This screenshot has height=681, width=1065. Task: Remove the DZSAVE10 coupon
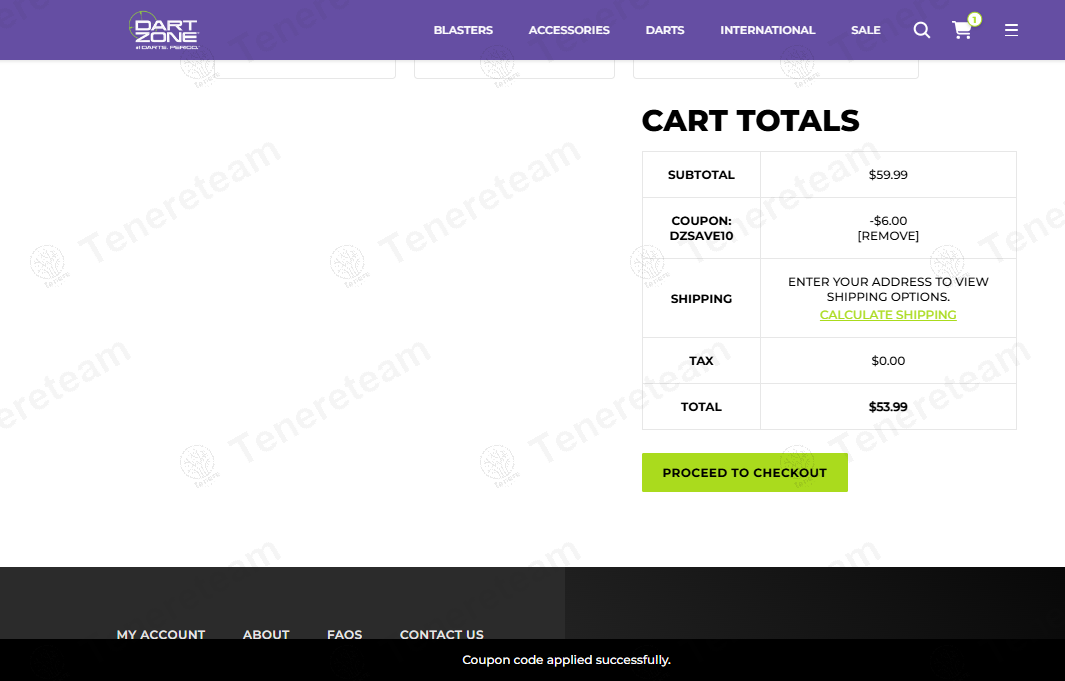tap(888, 236)
